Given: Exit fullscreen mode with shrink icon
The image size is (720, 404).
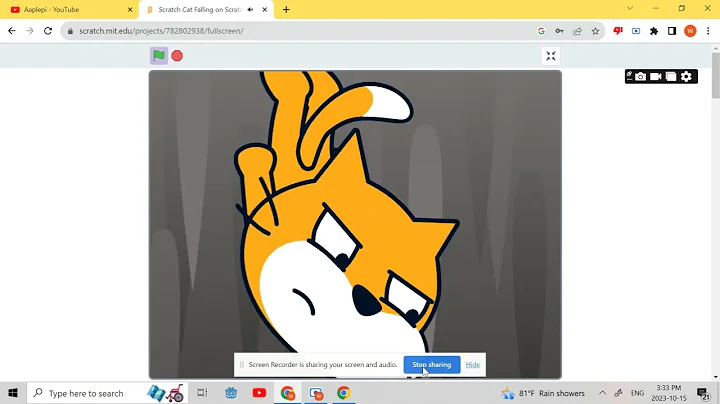Looking at the screenshot, I should [551, 56].
